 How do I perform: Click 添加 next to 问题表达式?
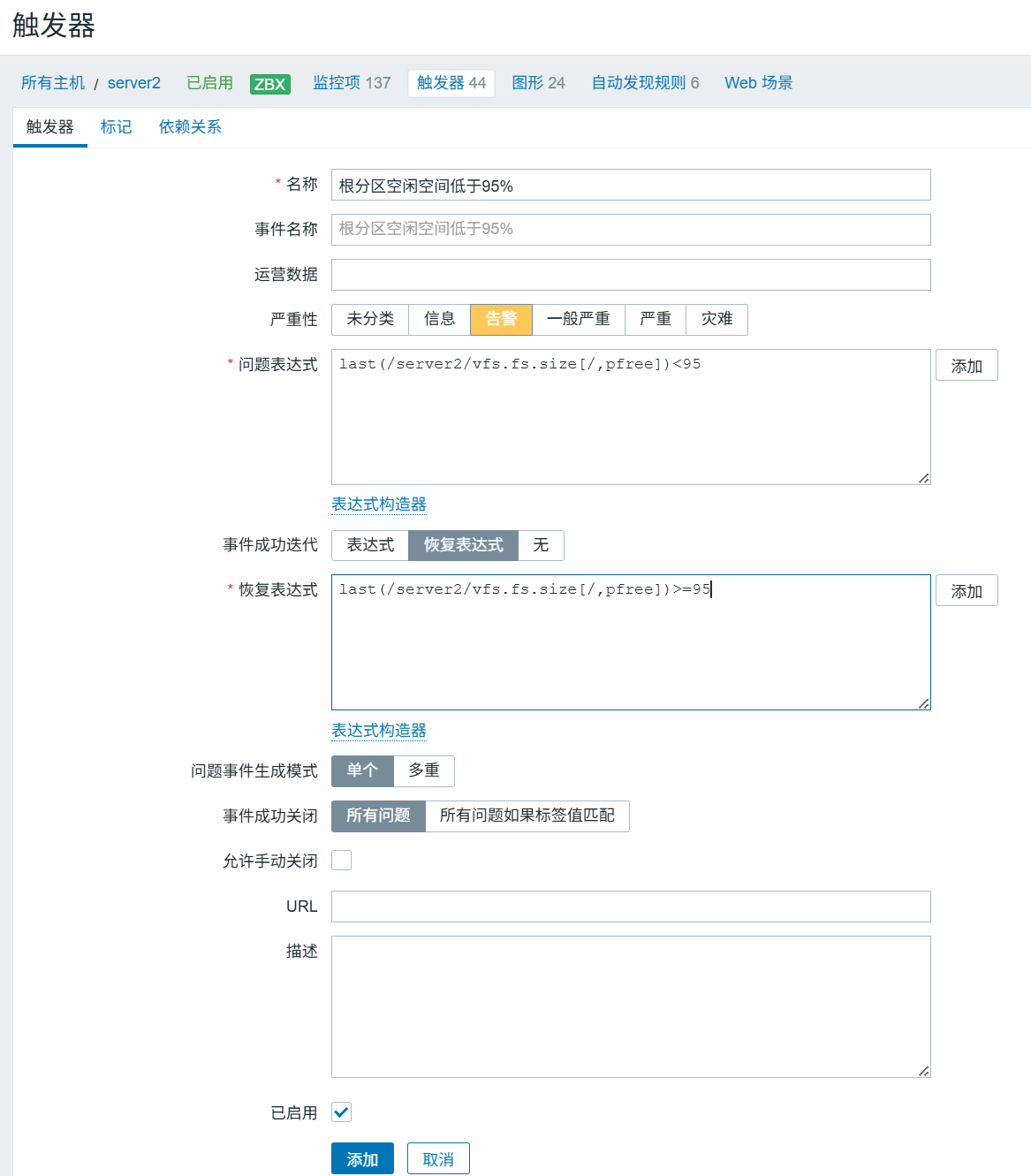coord(967,366)
